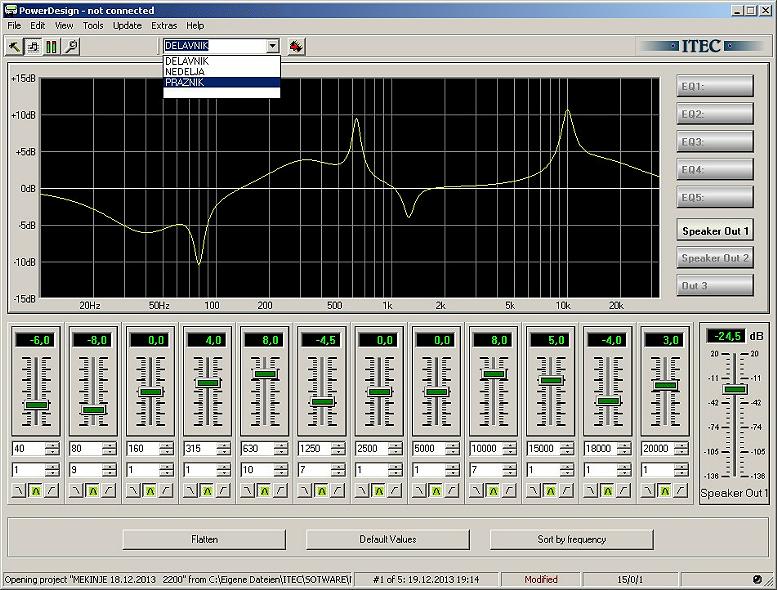Viewport: 777px width, 590px height.
Task: Click the hammer tool icon in the toolbar
Action: tap(14, 46)
